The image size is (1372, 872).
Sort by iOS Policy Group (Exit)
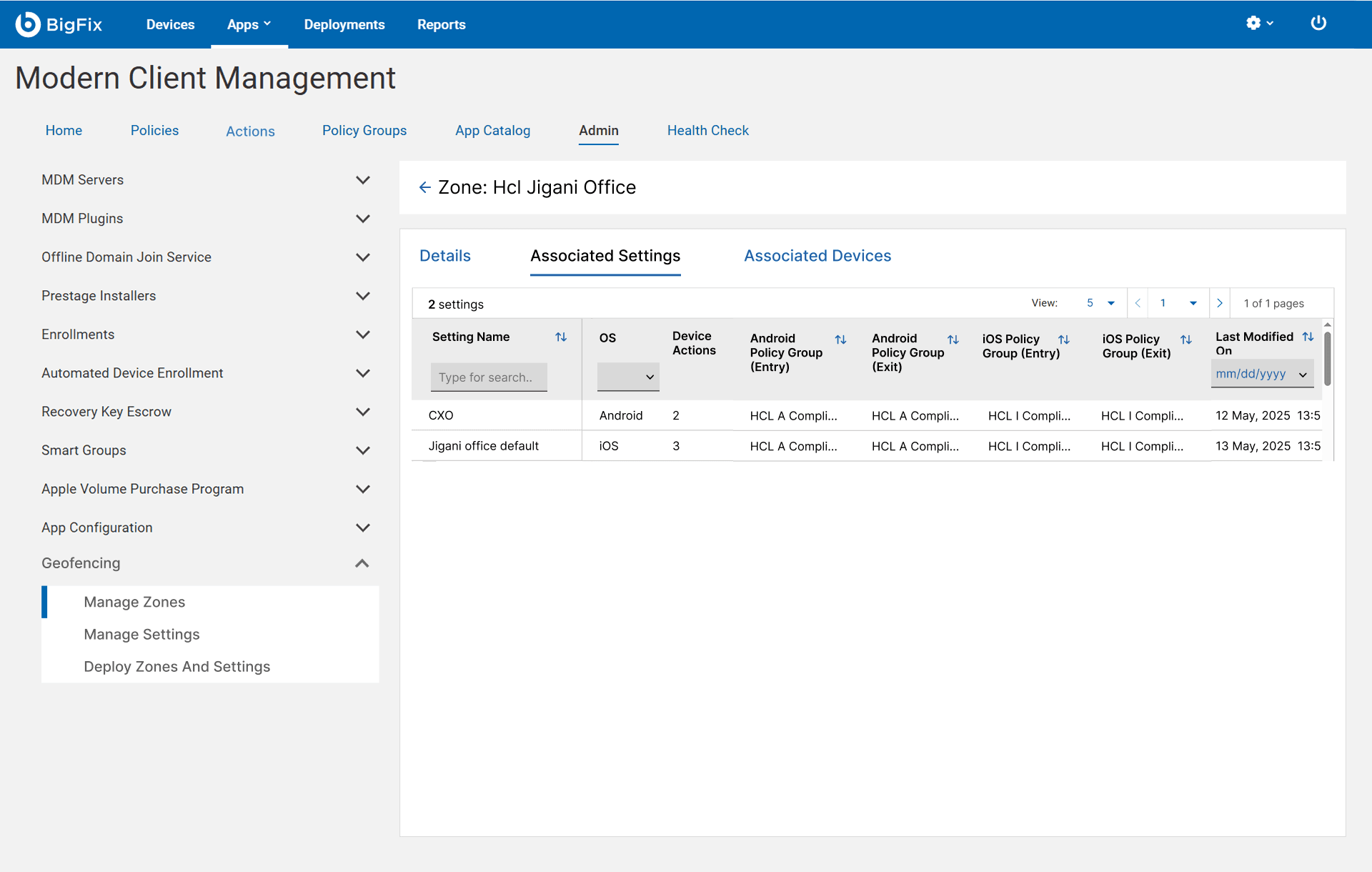[1185, 340]
